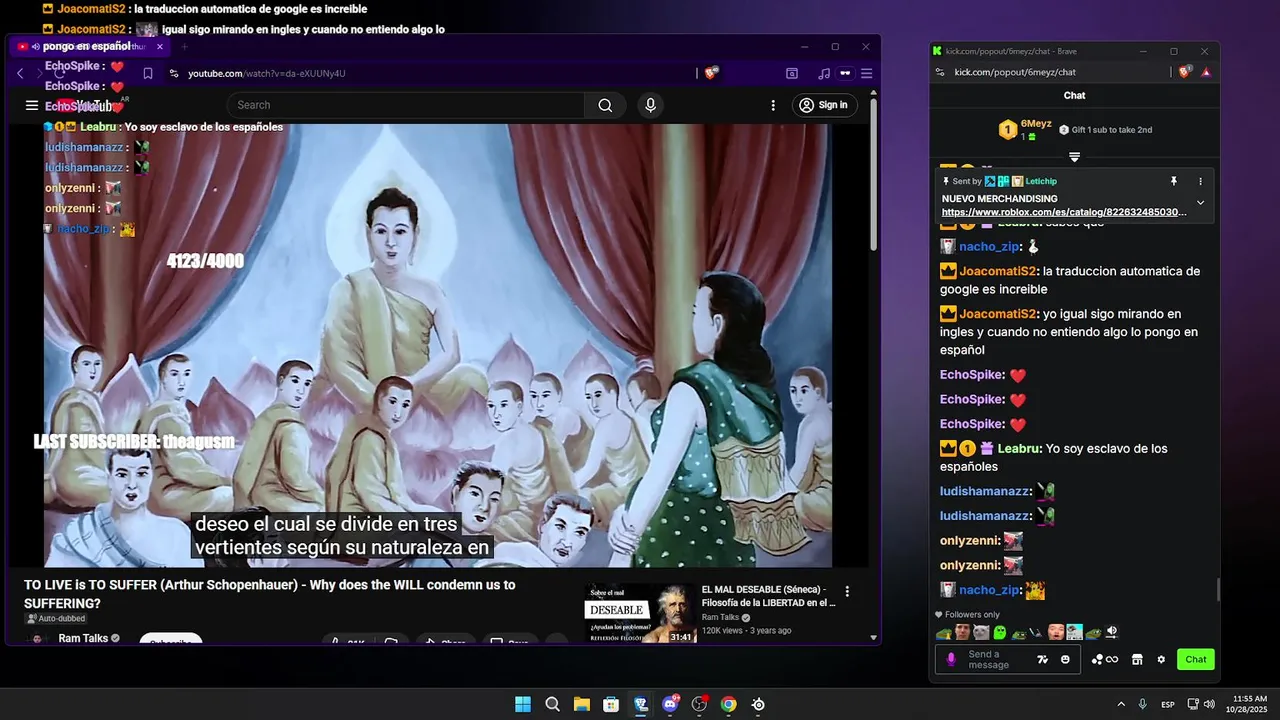Open Brave main menu in the YouTube window
This screenshot has width=1280, height=720.
pyautogui.click(x=867, y=73)
